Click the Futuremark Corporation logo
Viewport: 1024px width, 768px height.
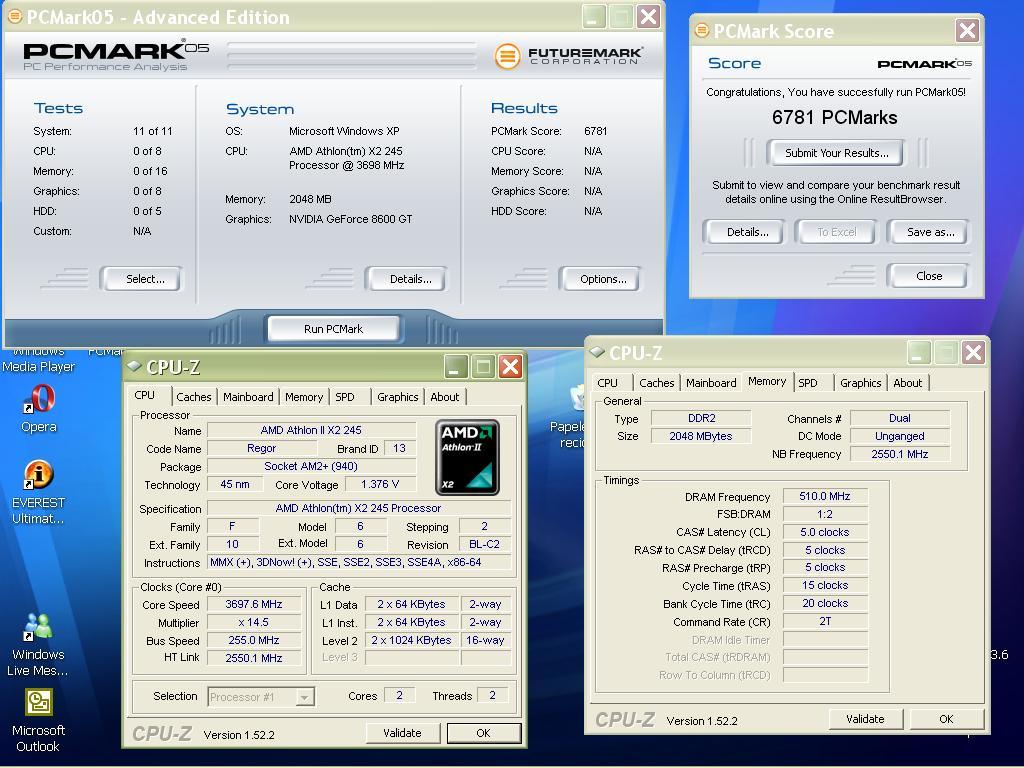pos(568,56)
